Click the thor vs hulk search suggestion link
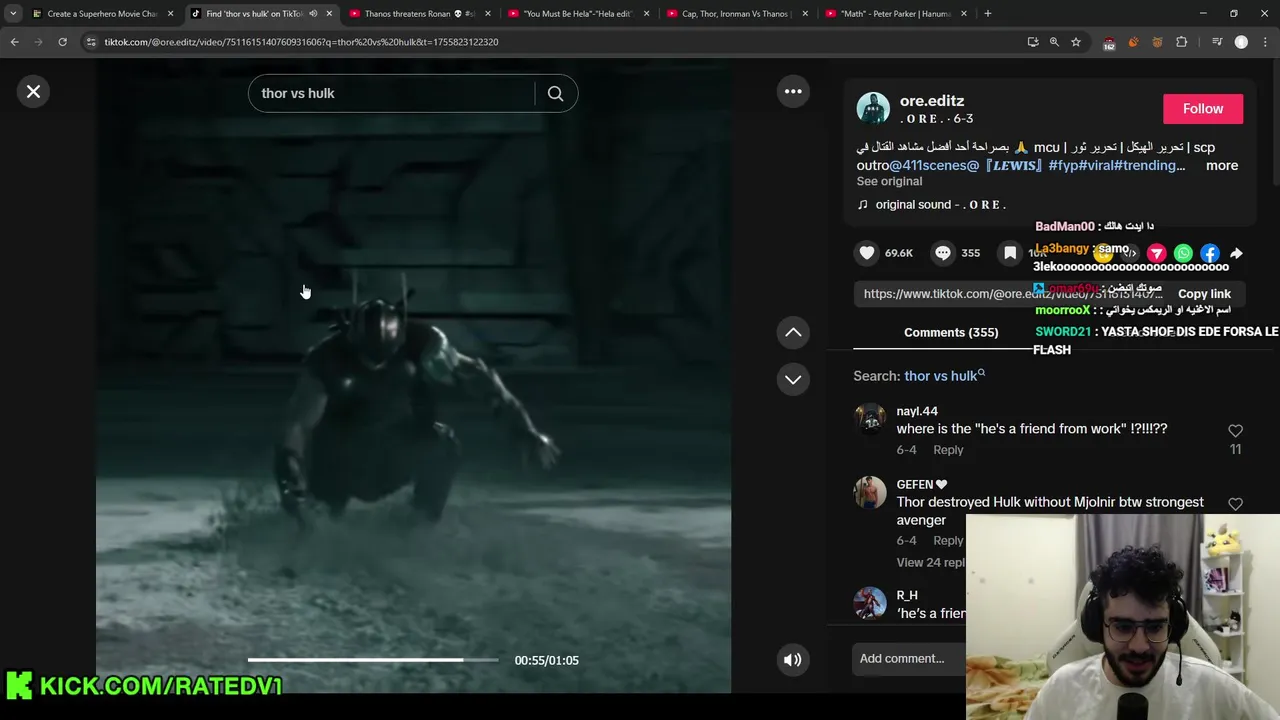Image resolution: width=1280 pixels, height=720 pixels. click(944, 376)
